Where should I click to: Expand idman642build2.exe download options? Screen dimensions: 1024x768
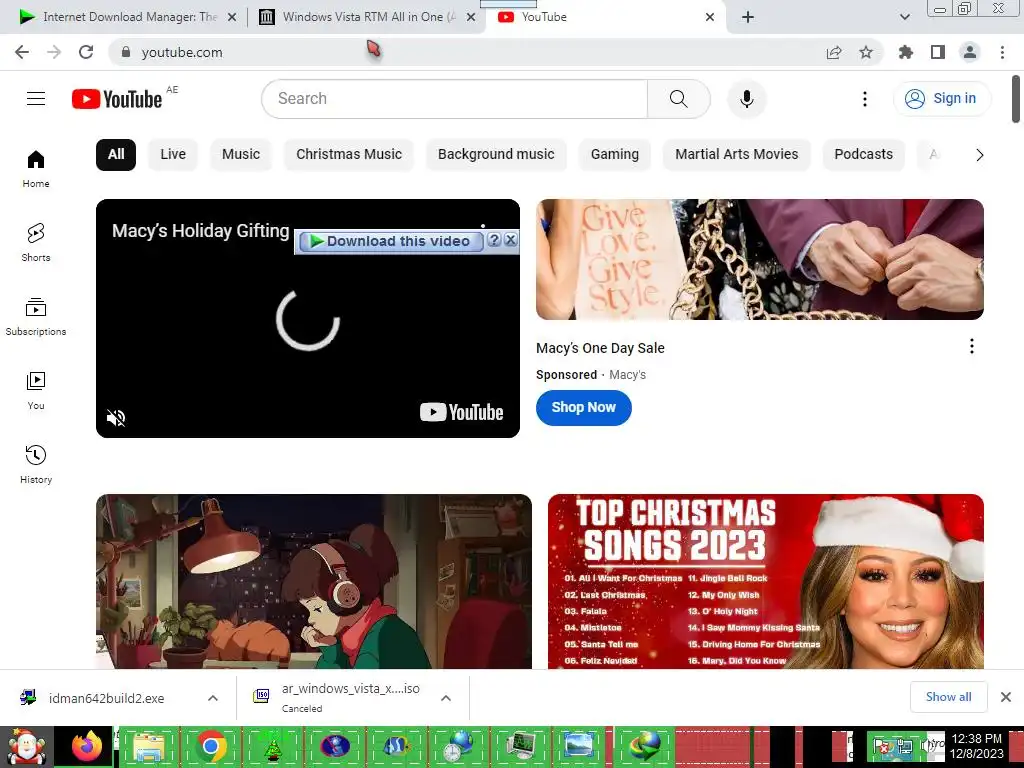pos(213,698)
